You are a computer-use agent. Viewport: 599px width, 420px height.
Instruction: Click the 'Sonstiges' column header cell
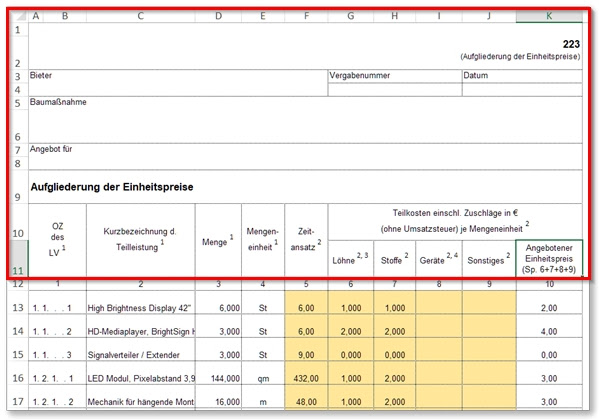pos(489,259)
